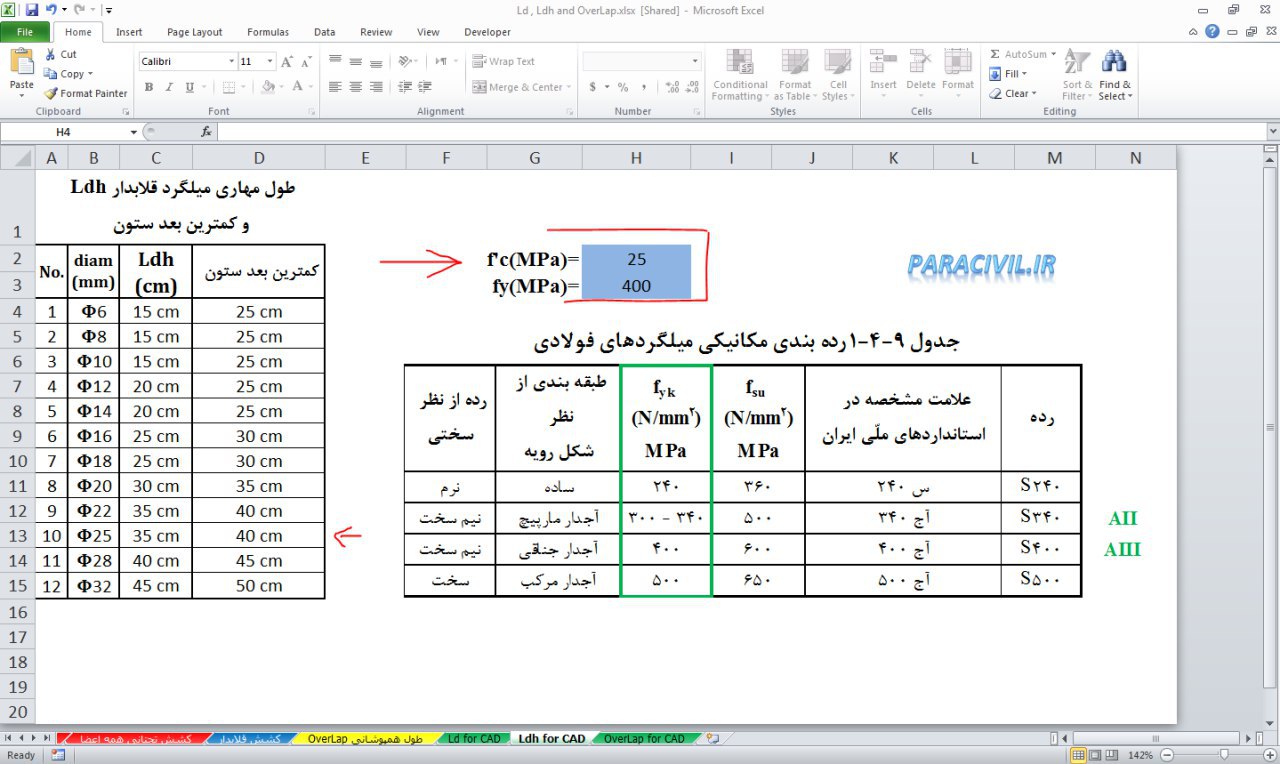The image size is (1280, 764).
Task: Click the formula bar input
Action: pyautogui.click(x=740, y=132)
